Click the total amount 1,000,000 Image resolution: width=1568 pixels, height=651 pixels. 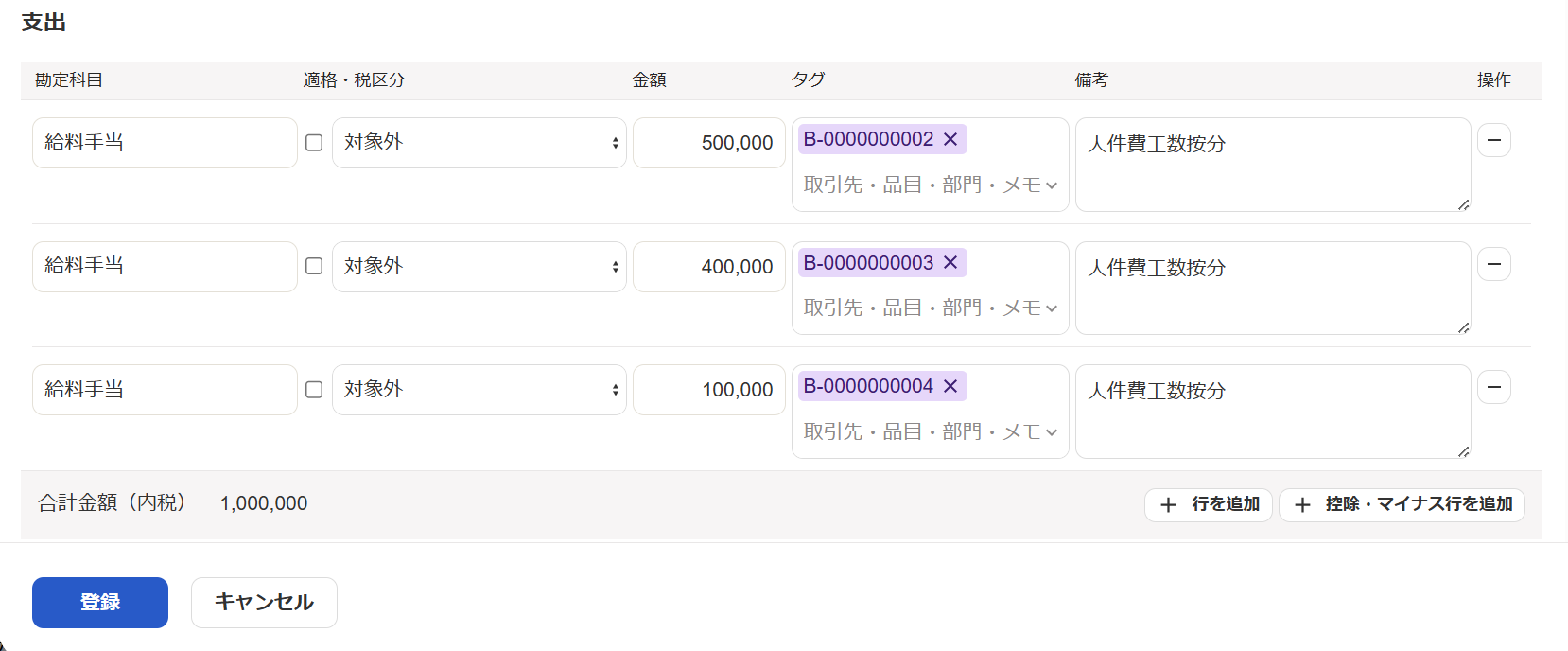tap(264, 503)
